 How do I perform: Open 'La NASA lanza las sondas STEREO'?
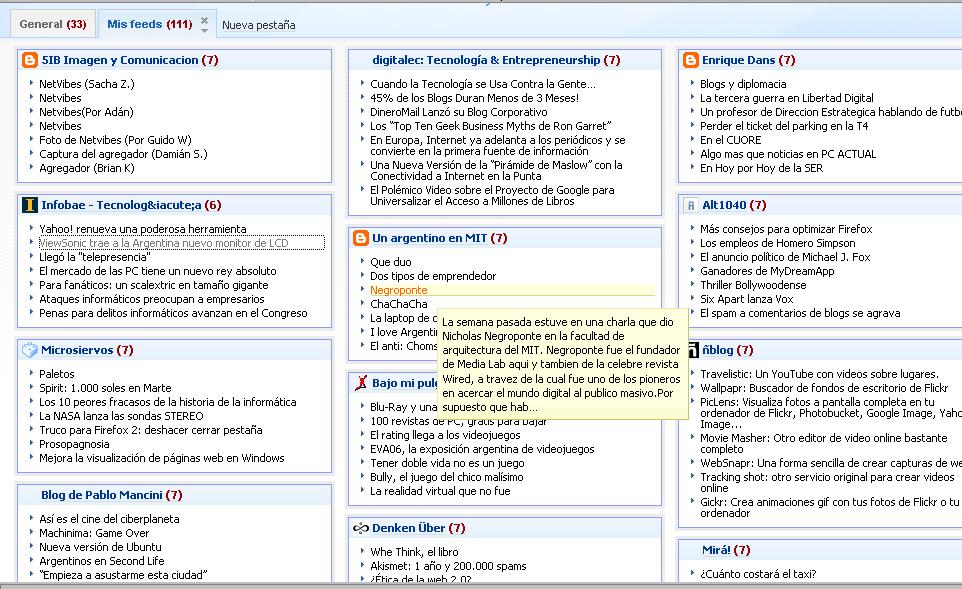[x=121, y=416]
